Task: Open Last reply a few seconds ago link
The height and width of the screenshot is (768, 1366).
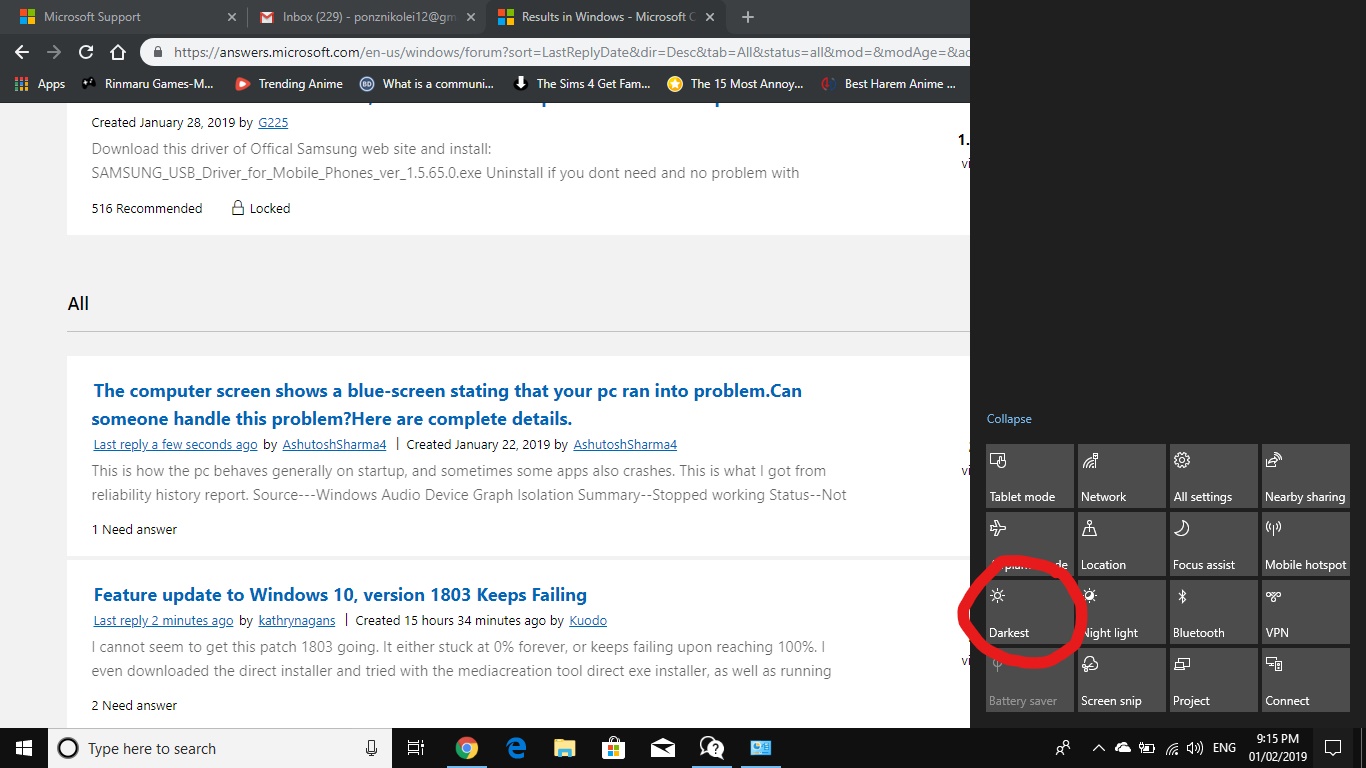Action: [175, 444]
